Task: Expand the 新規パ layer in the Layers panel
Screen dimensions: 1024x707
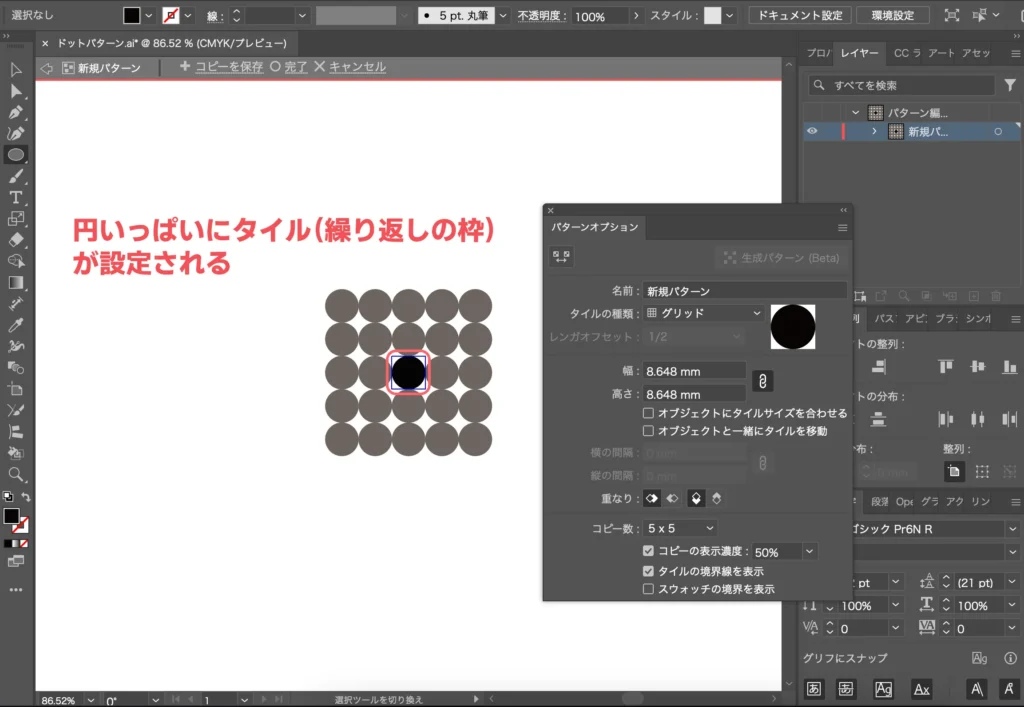Action: (x=874, y=131)
